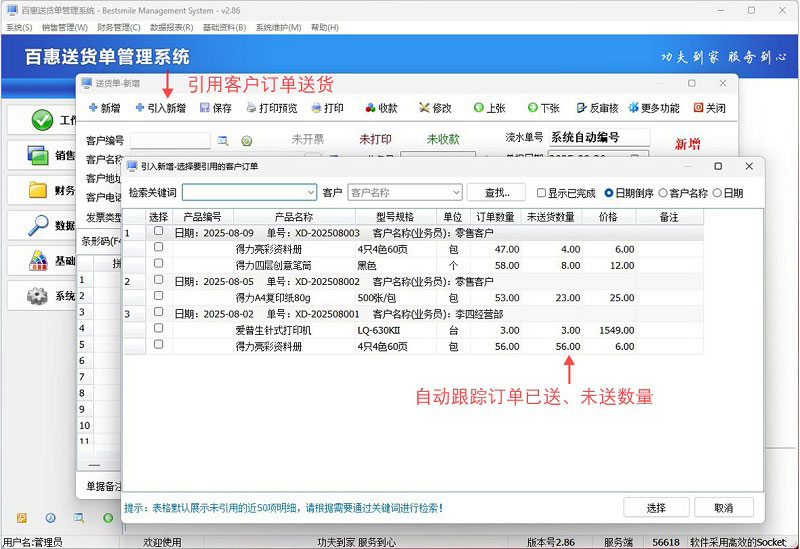Screen dimensions: 800x549
Task: Click key icon in bottom-left bar
Action: point(21,518)
